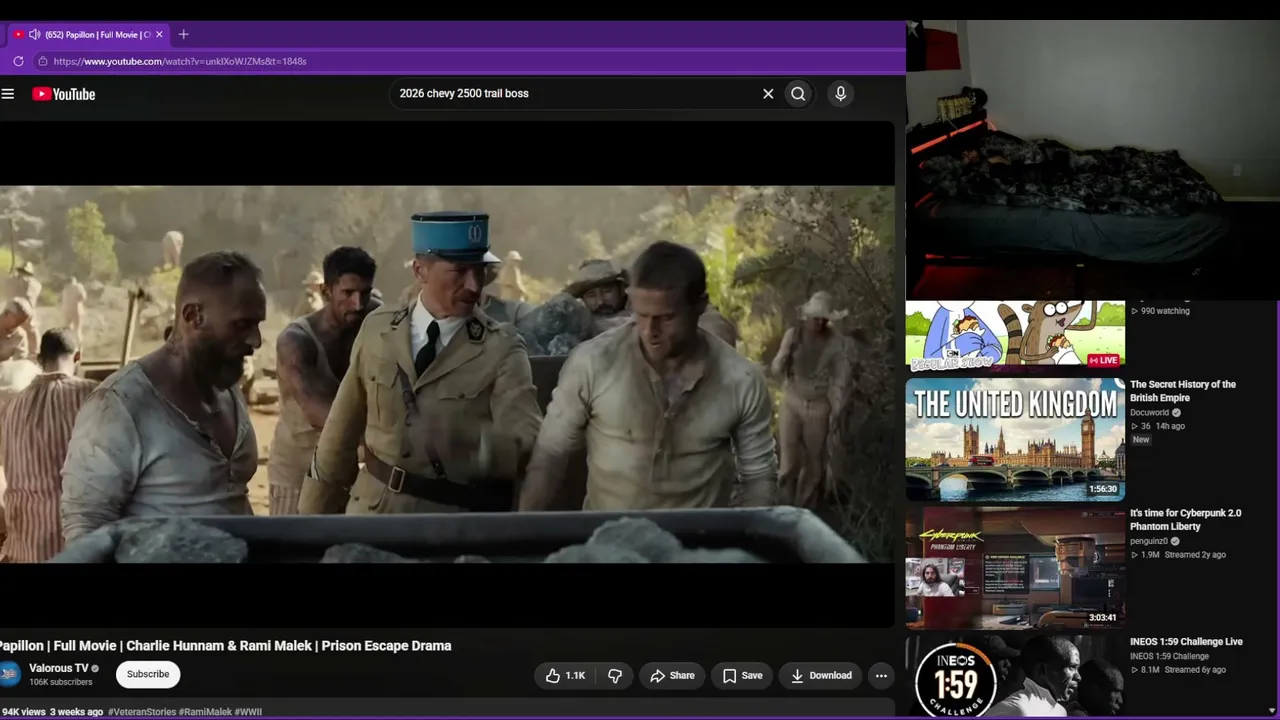Open the INEOS 1:59 Challenge thumbnail
Screen dimensions: 1280x720
[1015, 676]
